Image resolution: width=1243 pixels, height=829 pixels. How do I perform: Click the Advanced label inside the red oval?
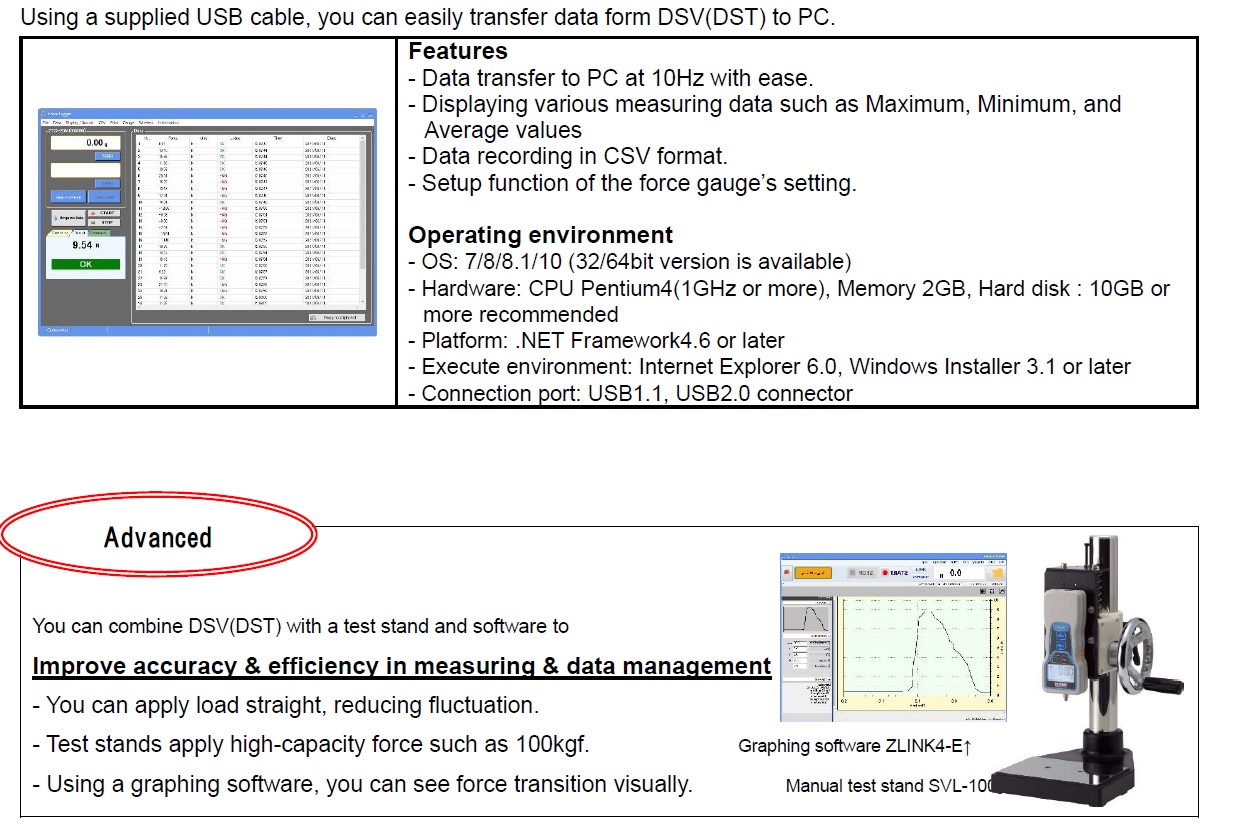click(x=158, y=538)
